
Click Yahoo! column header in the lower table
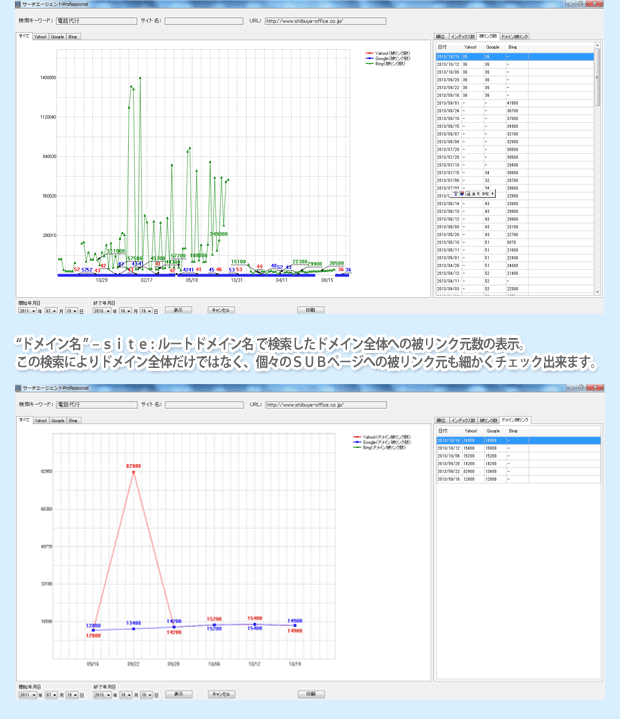coord(472,431)
